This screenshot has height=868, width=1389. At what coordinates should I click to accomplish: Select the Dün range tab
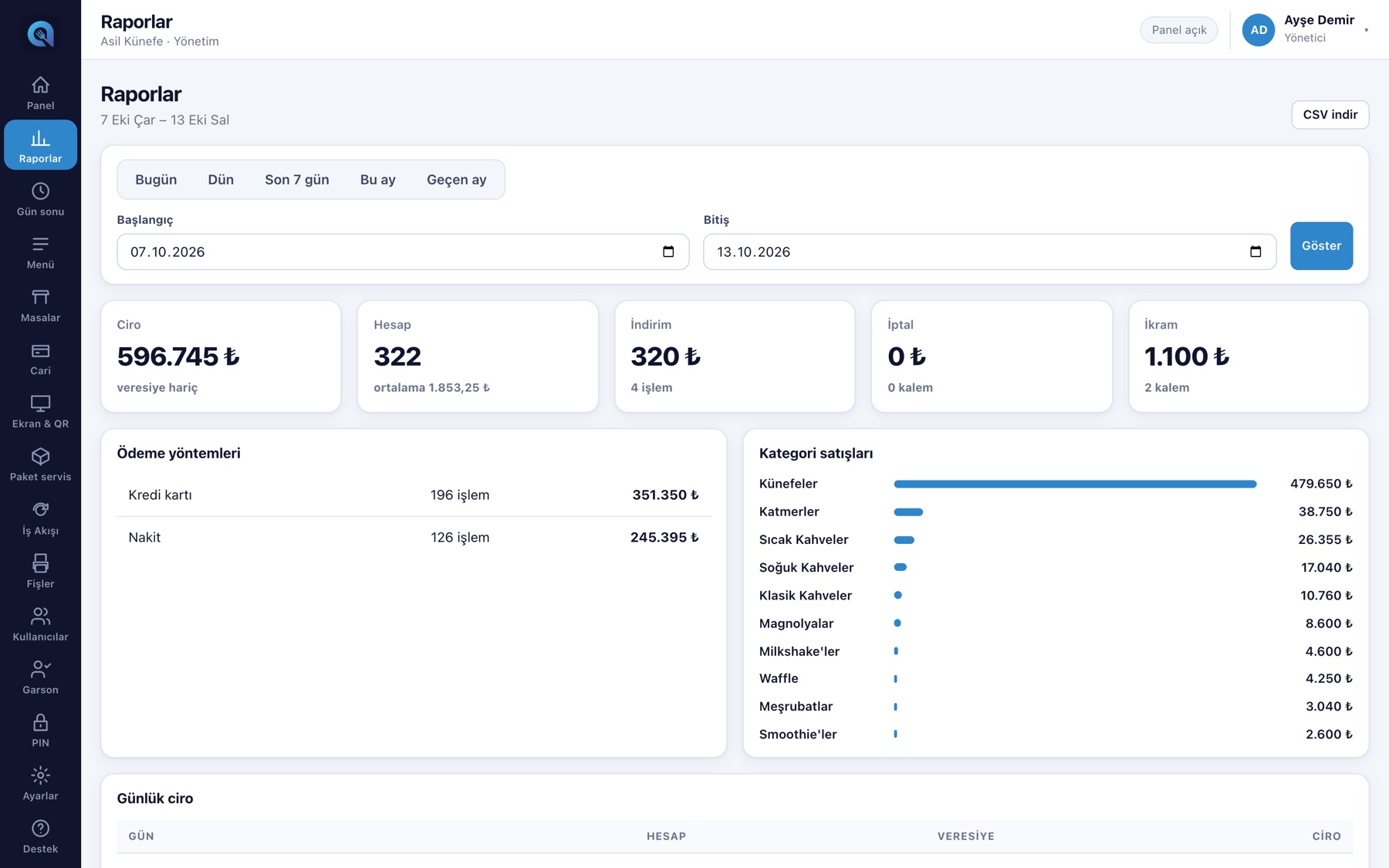pyautogui.click(x=221, y=180)
